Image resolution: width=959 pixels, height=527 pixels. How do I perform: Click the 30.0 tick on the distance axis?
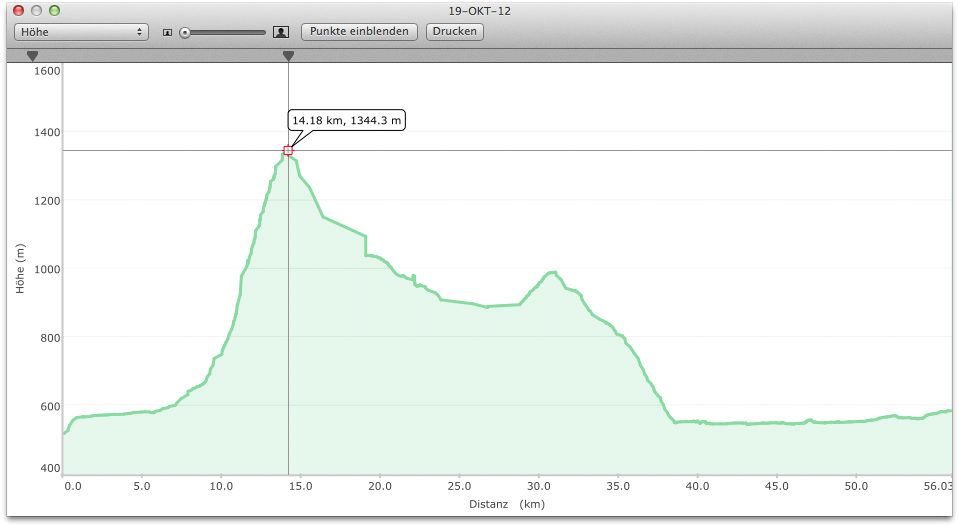(x=538, y=487)
